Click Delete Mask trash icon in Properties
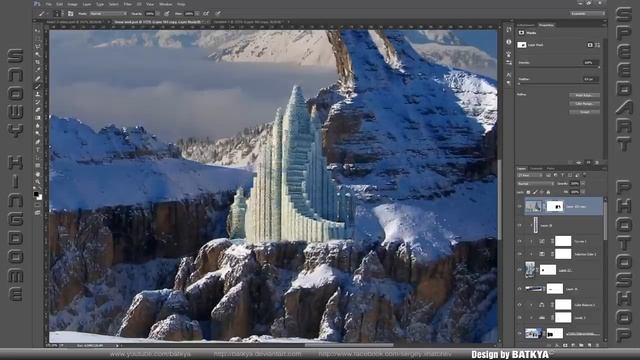The image size is (640, 360). click(597, 162)
